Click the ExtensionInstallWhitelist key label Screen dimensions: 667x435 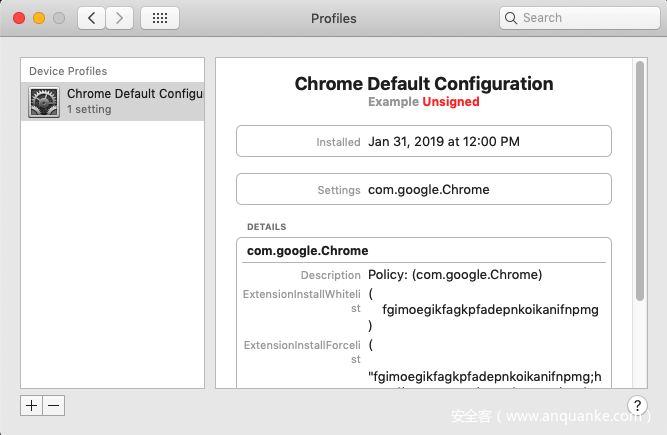[302, 301]
